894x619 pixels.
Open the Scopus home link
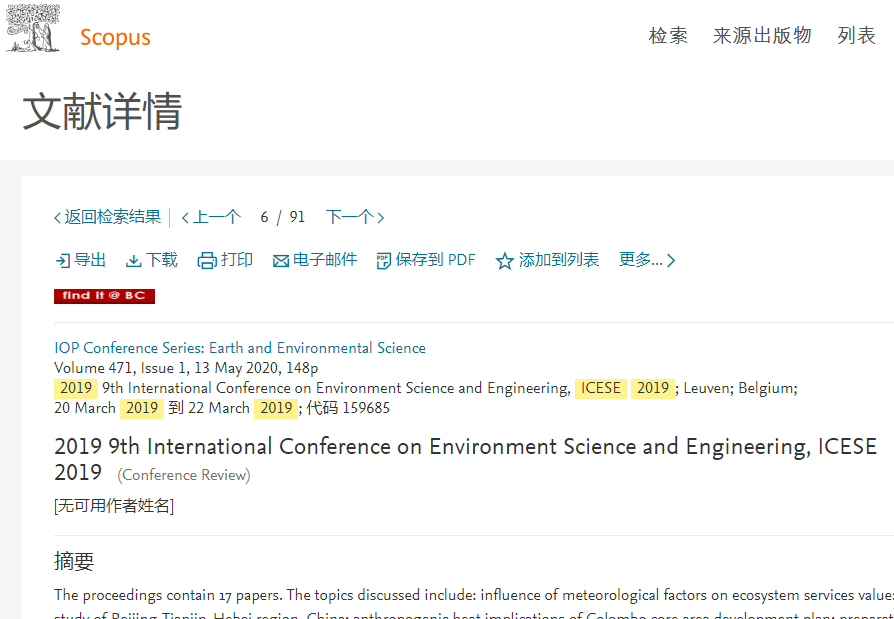(x=115, y=38)
